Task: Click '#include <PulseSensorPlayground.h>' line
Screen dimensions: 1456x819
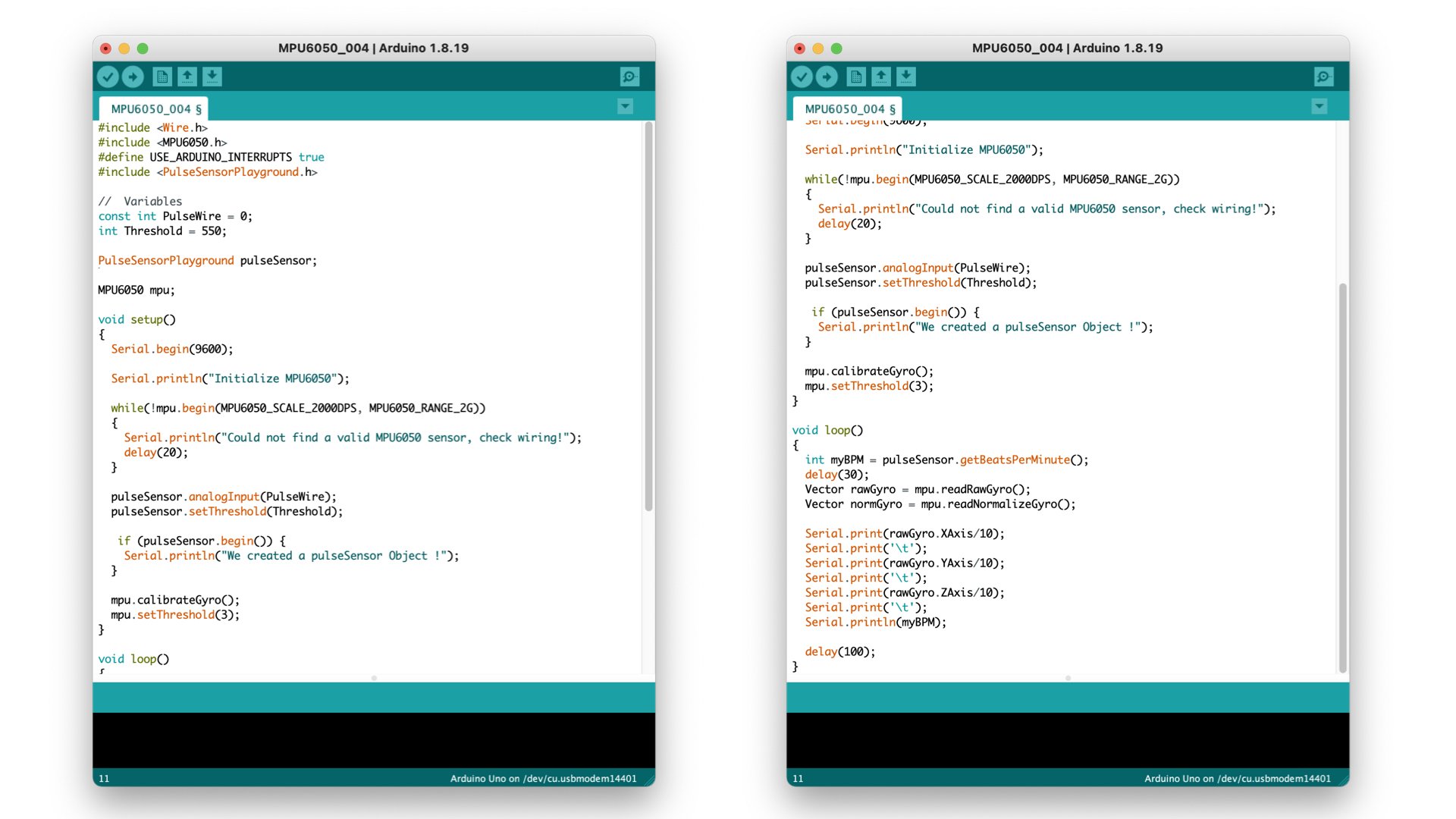Action: tap(208, 172)
